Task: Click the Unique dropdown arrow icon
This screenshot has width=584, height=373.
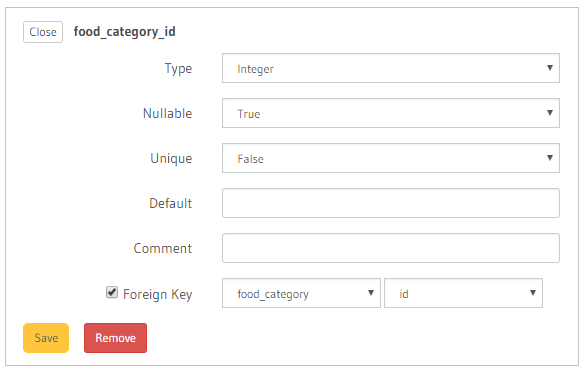Action: (550, 158)
